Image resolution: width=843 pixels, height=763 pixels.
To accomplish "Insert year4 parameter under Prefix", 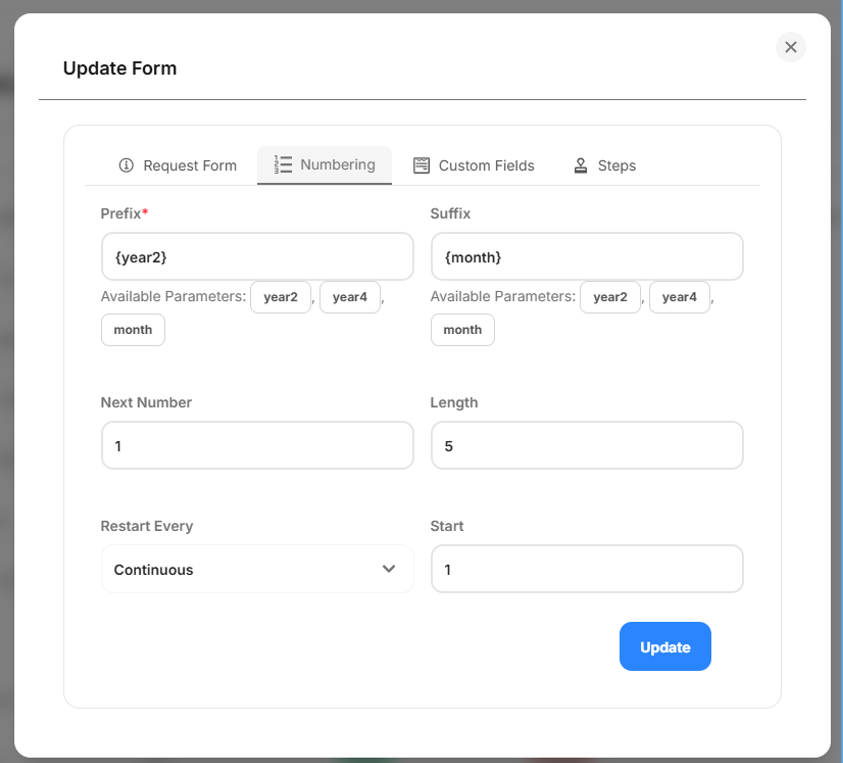I will tap(350, 297).
